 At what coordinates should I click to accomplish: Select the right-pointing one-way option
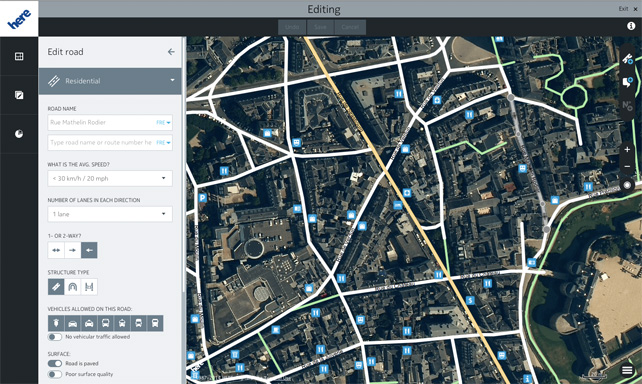[72, 250]
